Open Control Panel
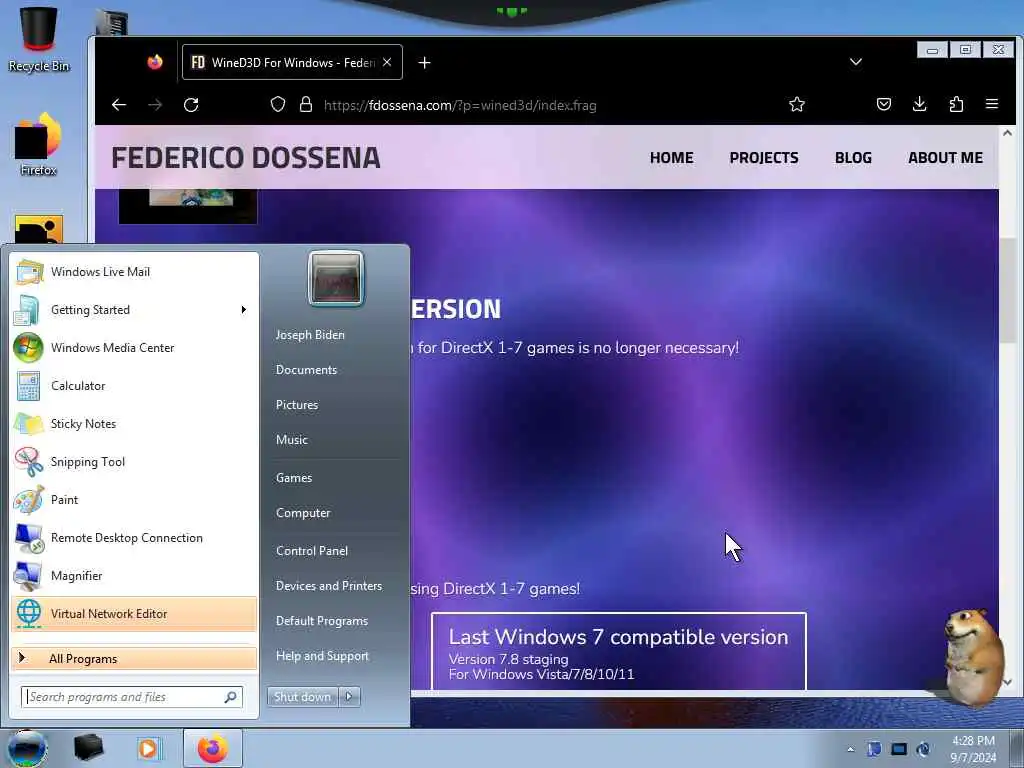The height and width of the screenshot is (768, 1024). [312, 551]
